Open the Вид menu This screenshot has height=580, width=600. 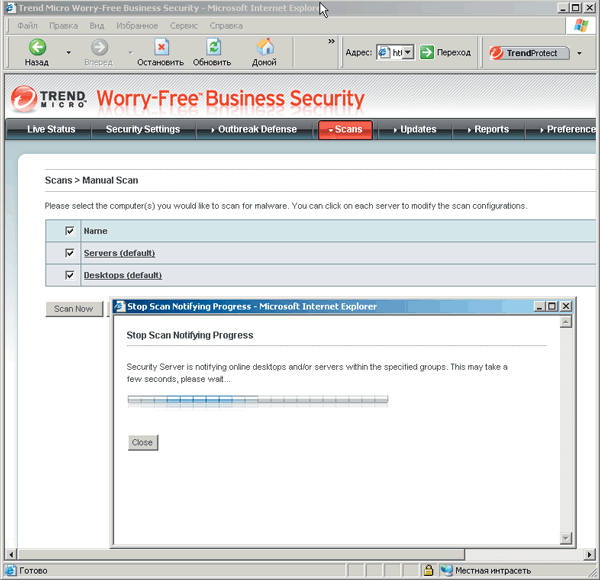point(97,26)
